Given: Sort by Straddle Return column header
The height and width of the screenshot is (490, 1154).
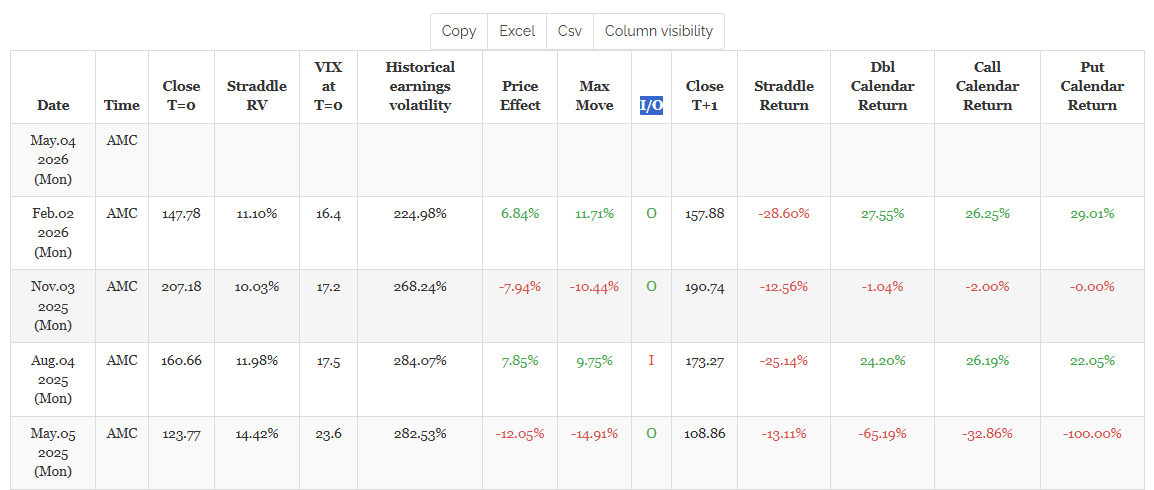Looking at the screenshot, I should coord(784,87).
